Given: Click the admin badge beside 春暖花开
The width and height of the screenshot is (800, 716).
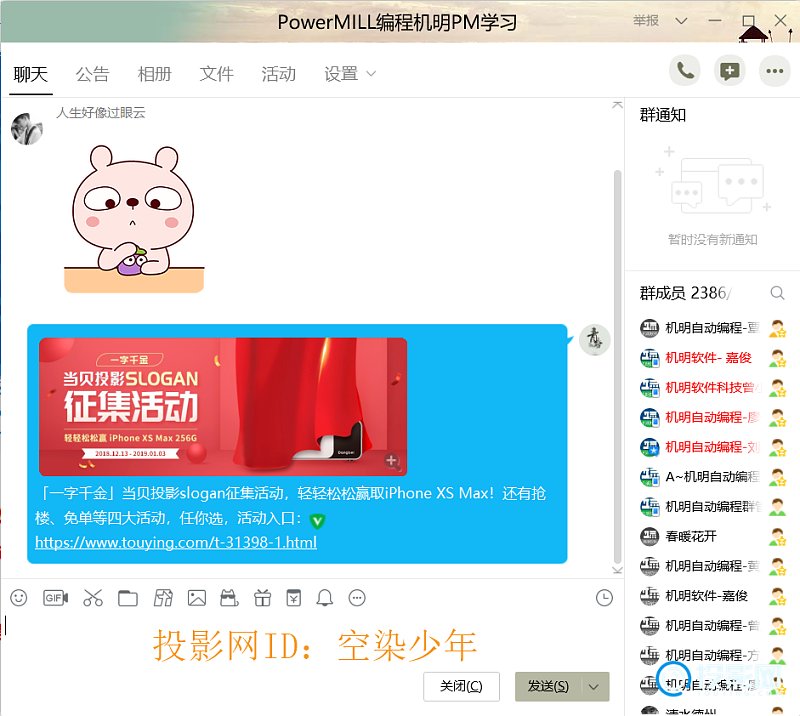Looking at the screenshot, I should point(777,536).
